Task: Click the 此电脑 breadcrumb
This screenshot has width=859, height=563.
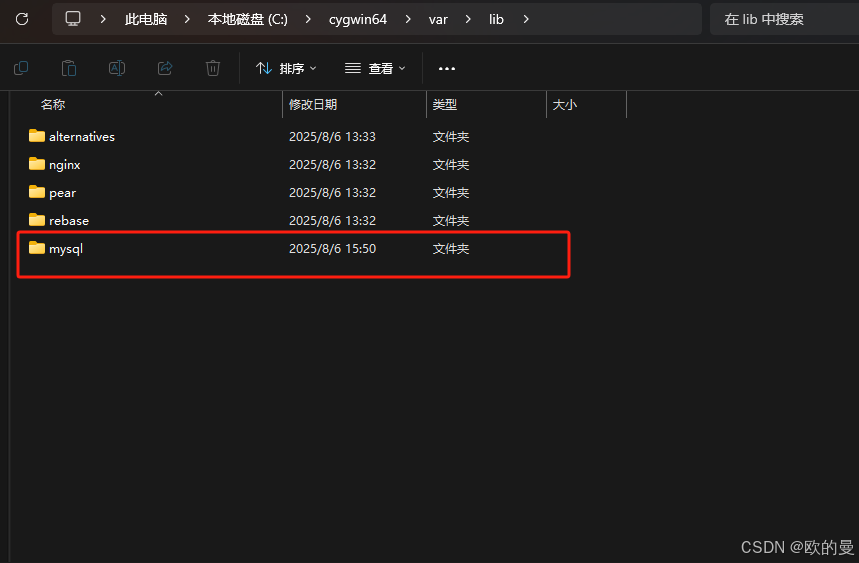Action: (146, 19)
